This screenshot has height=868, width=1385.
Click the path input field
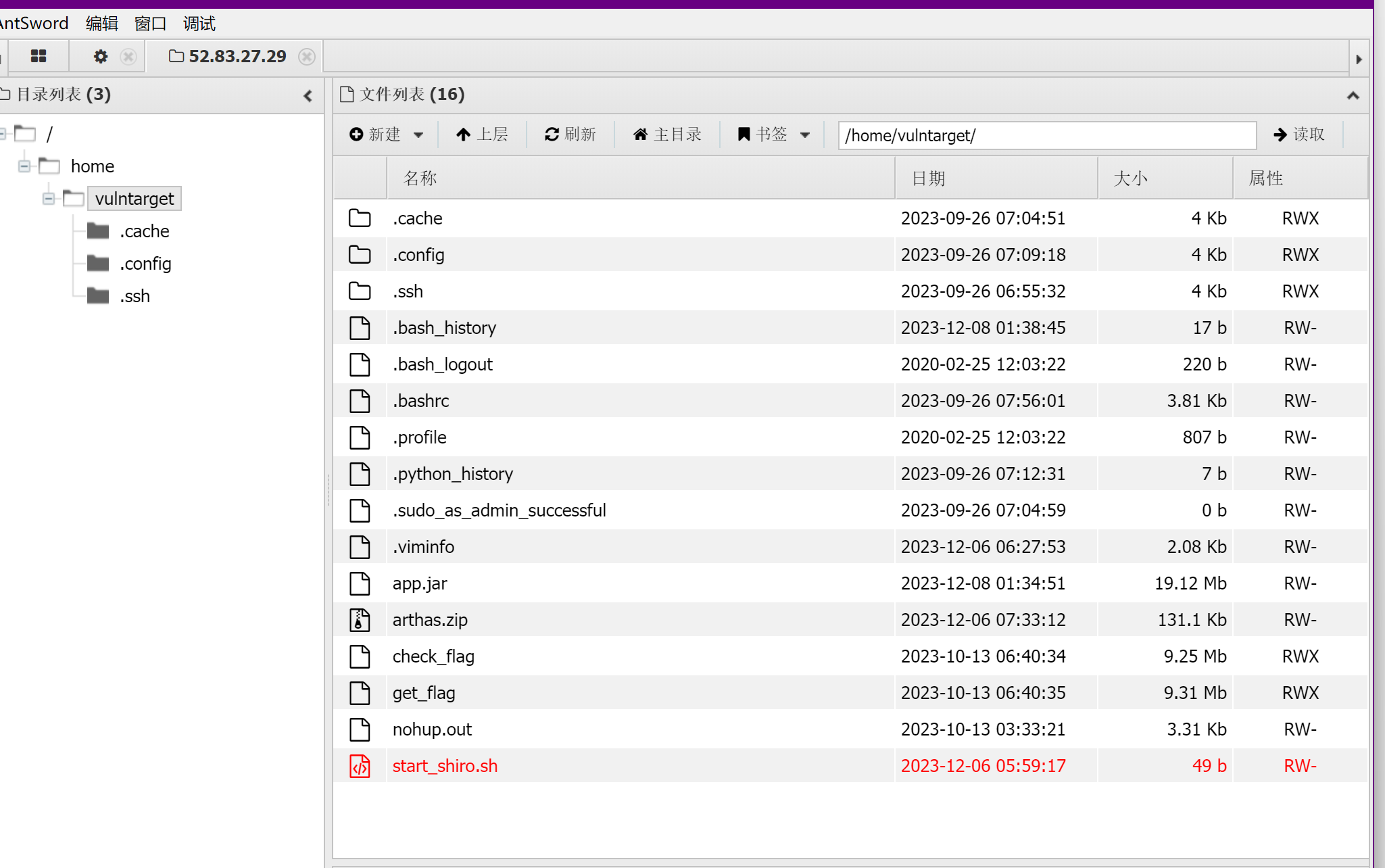[x=1046, y=135]
